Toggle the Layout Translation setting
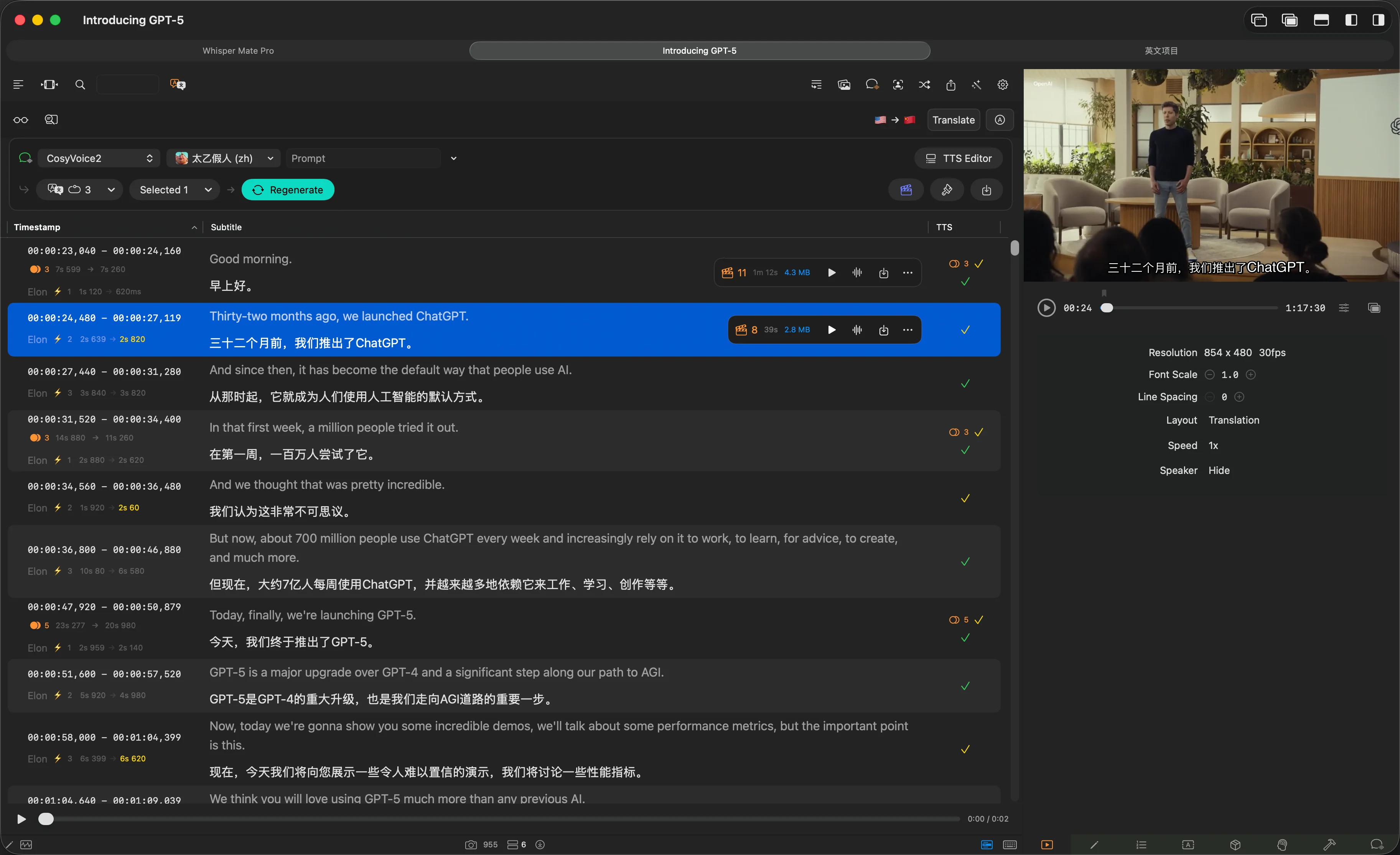This screenshot has height=855, width=1400. [1233, 420]
